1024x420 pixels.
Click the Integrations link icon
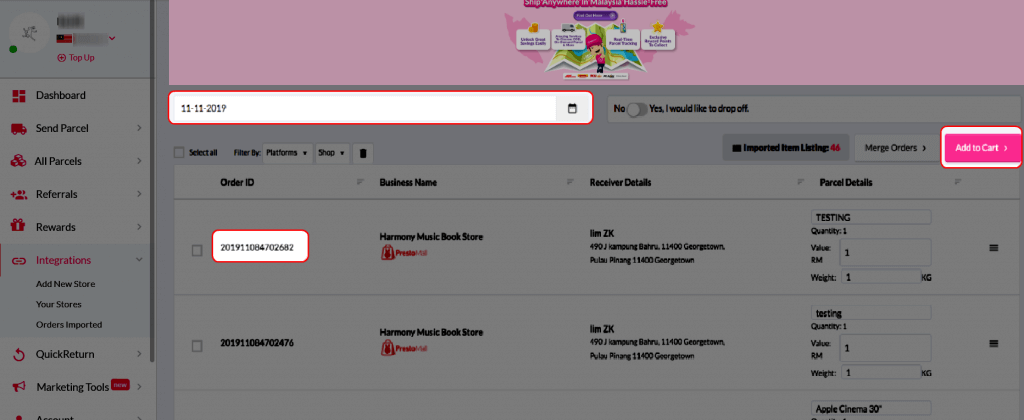[18, 261]
